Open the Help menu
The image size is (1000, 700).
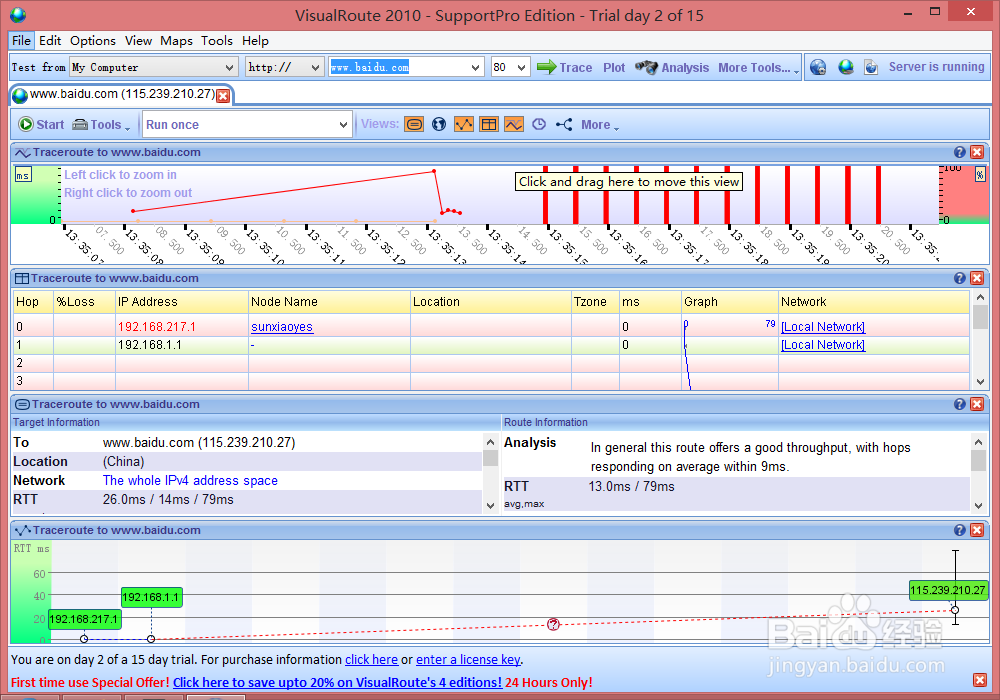(x=255, y=40)
